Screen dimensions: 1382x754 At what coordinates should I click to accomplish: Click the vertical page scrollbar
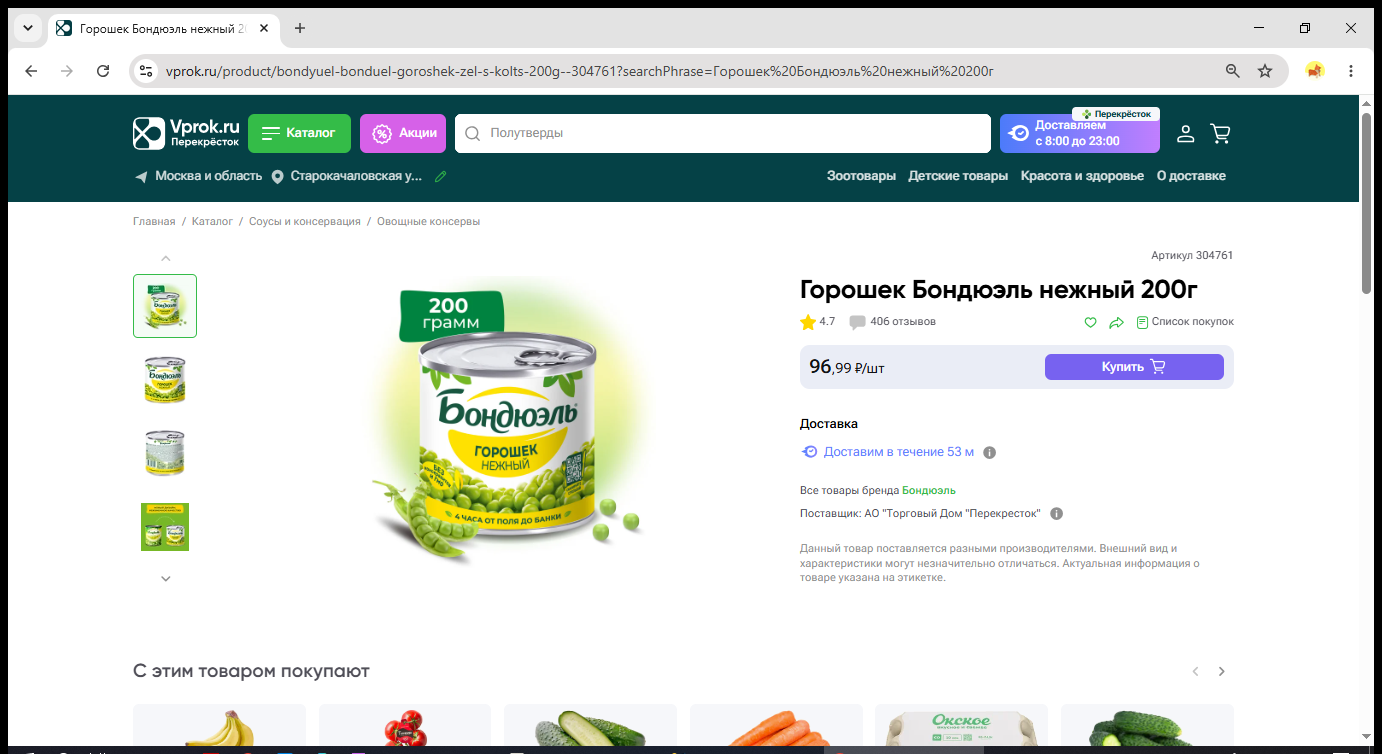pyautogui.click(x=1367, y=203)
